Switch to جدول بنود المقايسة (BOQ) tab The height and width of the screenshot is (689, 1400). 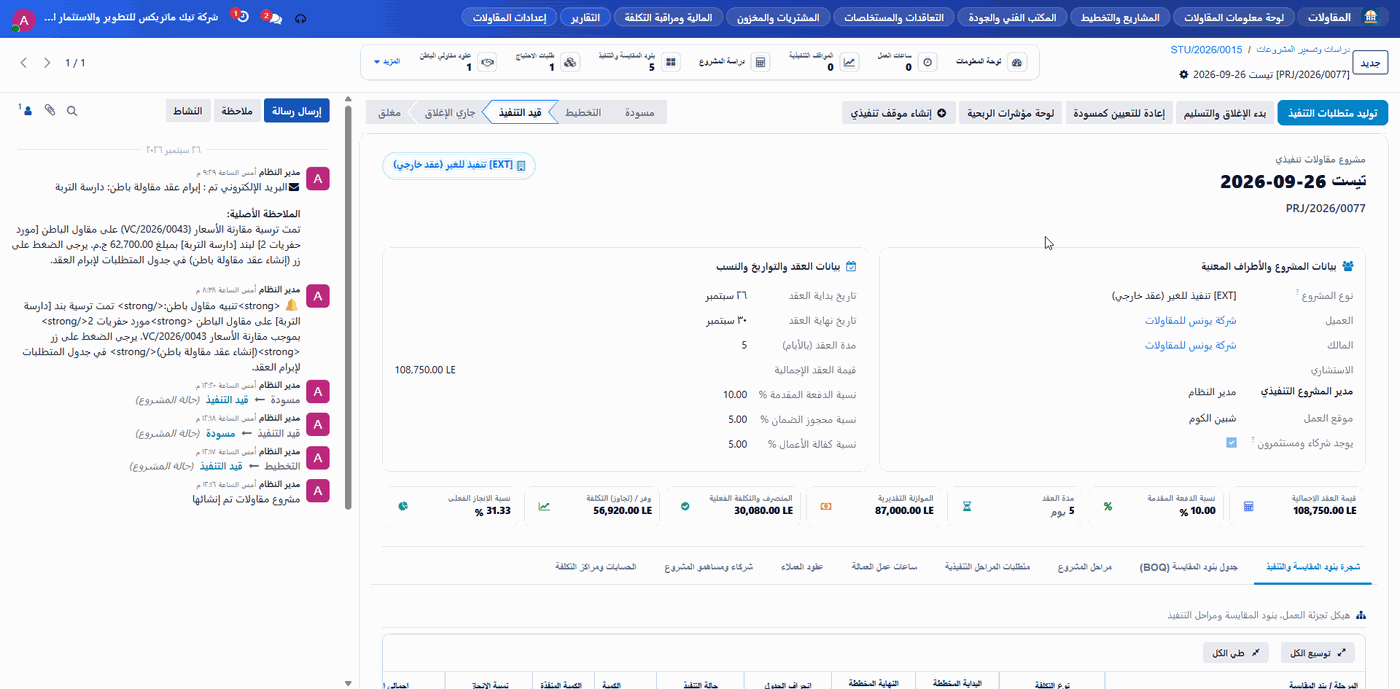click(1189, 567)
